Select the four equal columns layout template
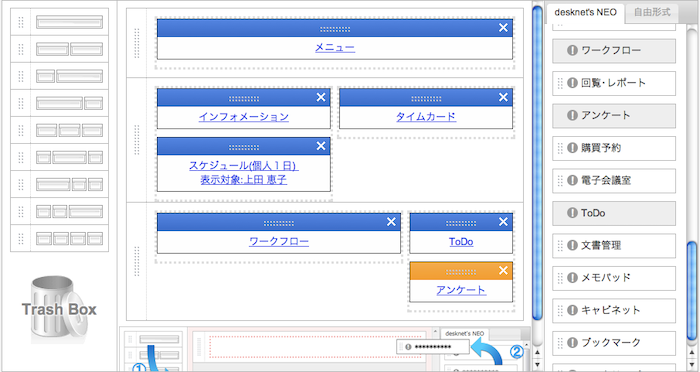700x372 pixels. 69,238
